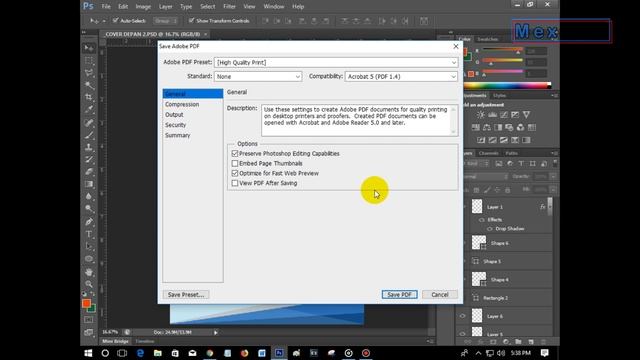Select the Healing Brush tool

pos(89,123)
